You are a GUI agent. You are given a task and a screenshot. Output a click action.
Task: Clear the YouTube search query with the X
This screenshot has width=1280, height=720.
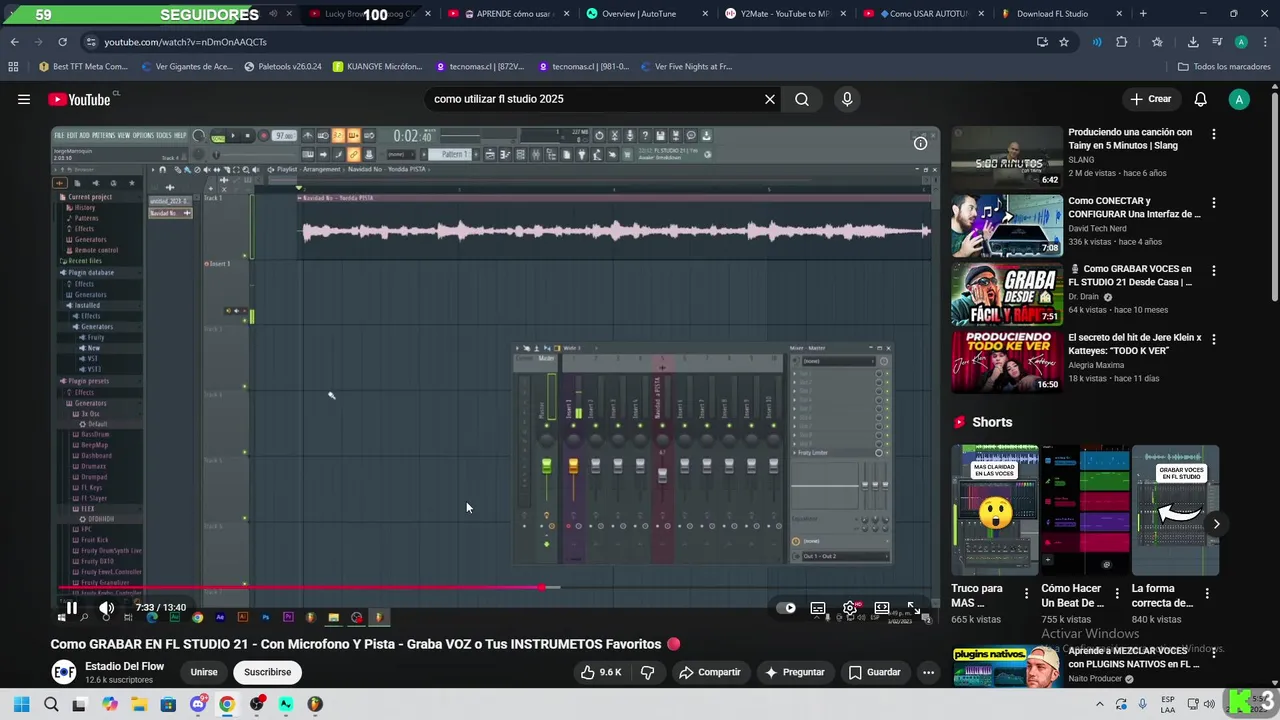(770, 99)
